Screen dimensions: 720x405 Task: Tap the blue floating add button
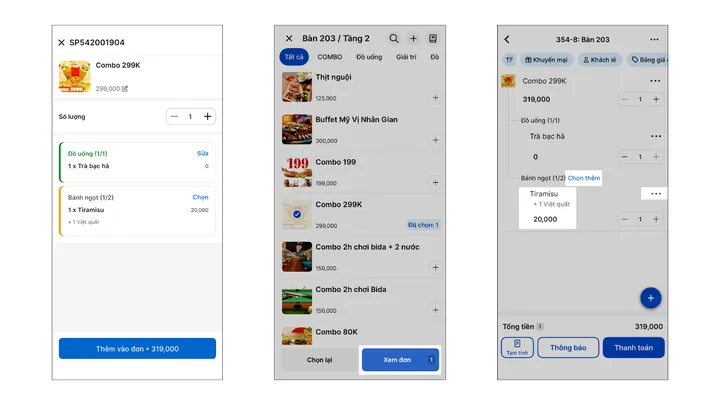651,298
